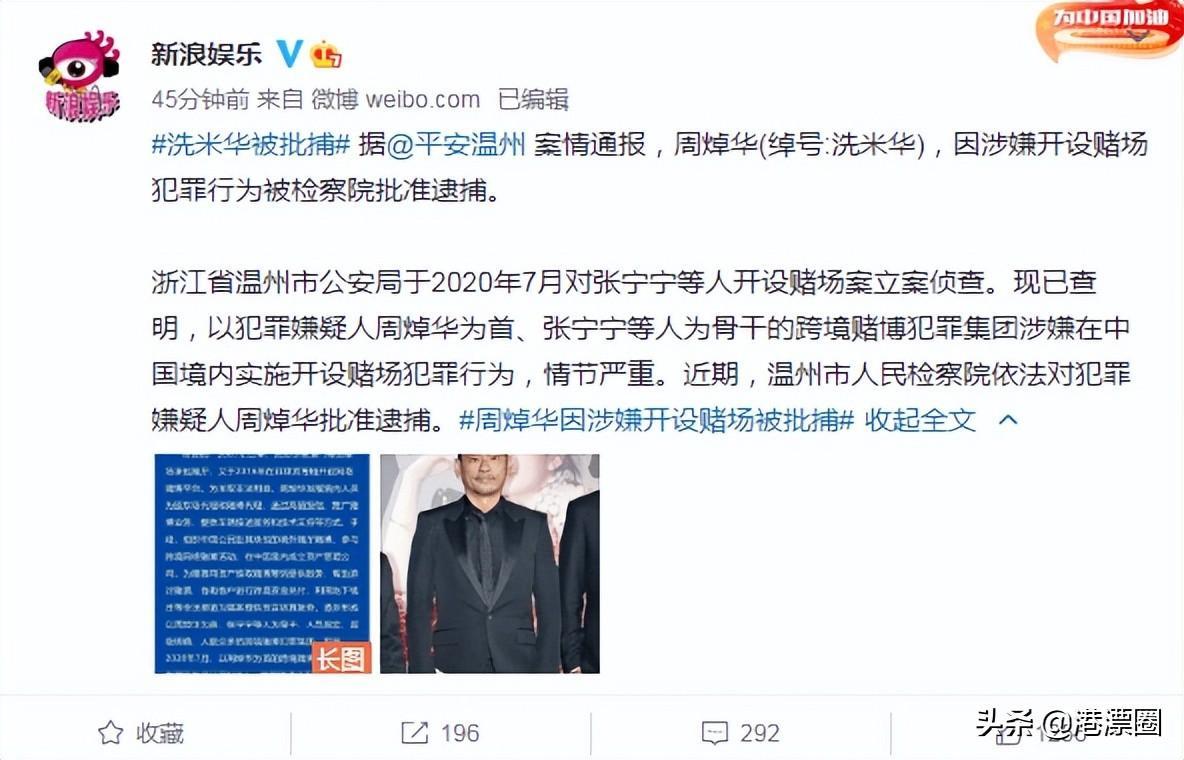
Task: Click the repost share icon
Action: pos(414,732)
